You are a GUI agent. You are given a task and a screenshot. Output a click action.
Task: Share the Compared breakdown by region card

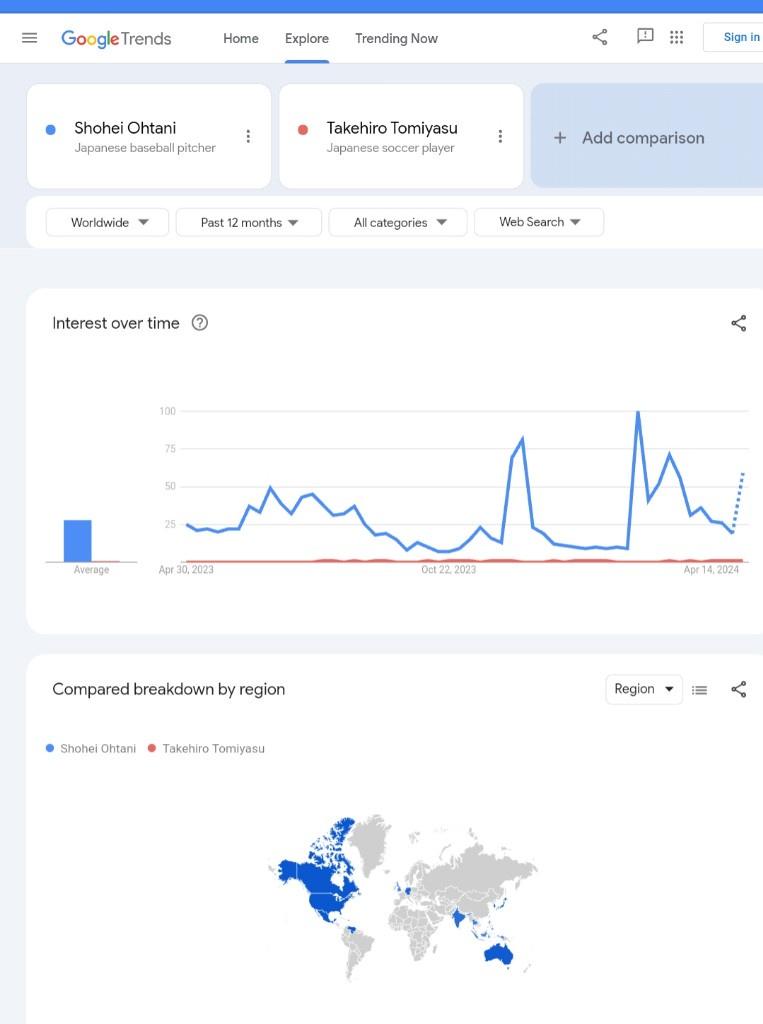pyautogui.click(x=739, y=689)
